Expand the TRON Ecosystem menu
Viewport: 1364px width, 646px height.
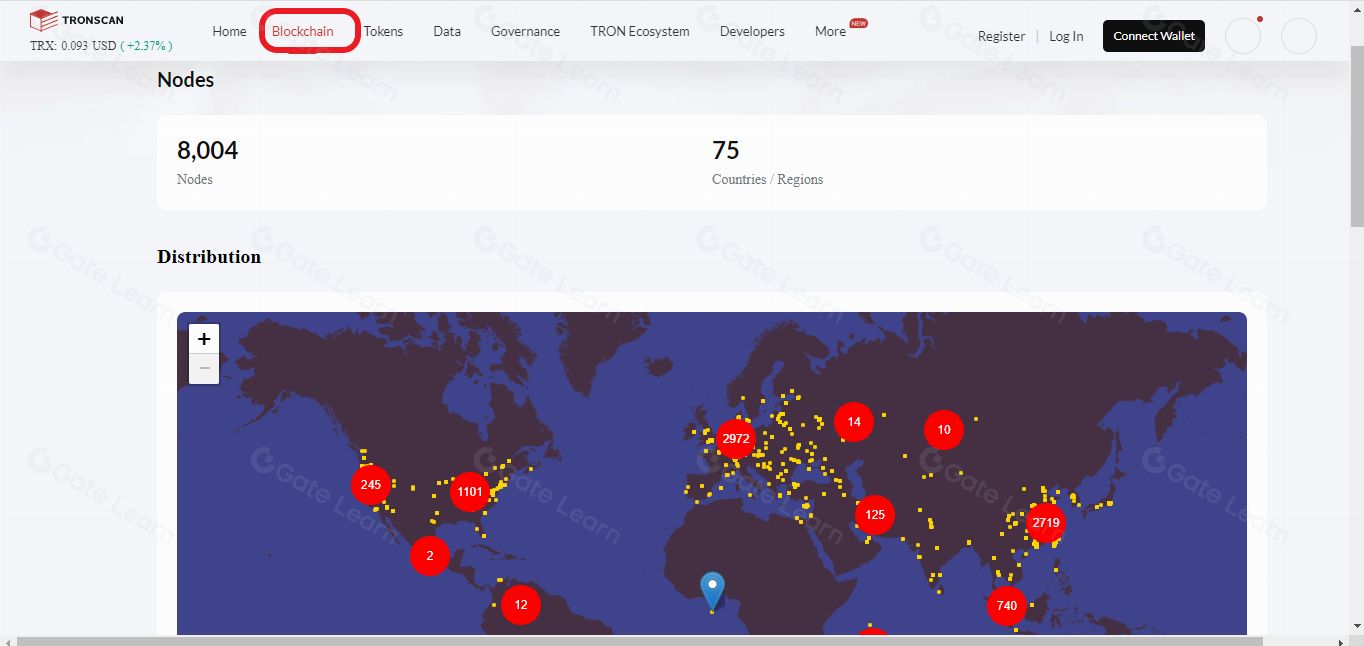point(640,31)
